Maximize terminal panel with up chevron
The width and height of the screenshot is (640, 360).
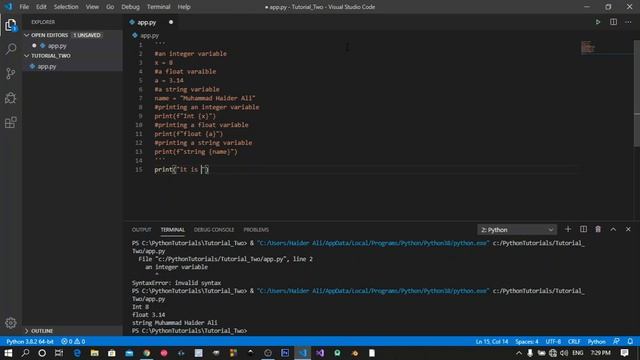[613, 229]
